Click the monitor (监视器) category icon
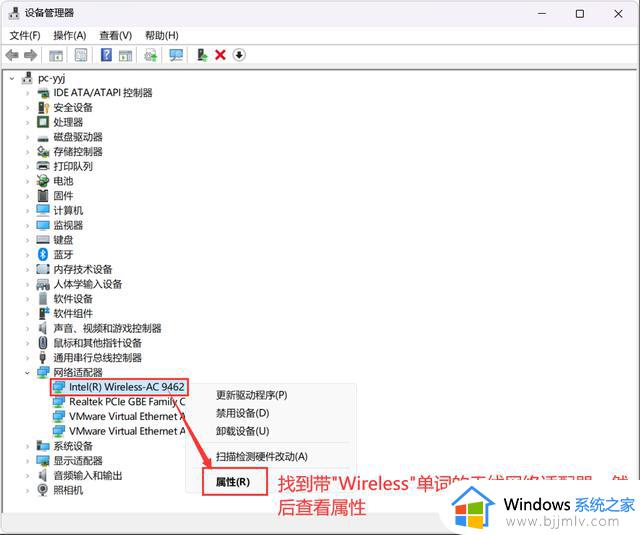 pos(43,225)
